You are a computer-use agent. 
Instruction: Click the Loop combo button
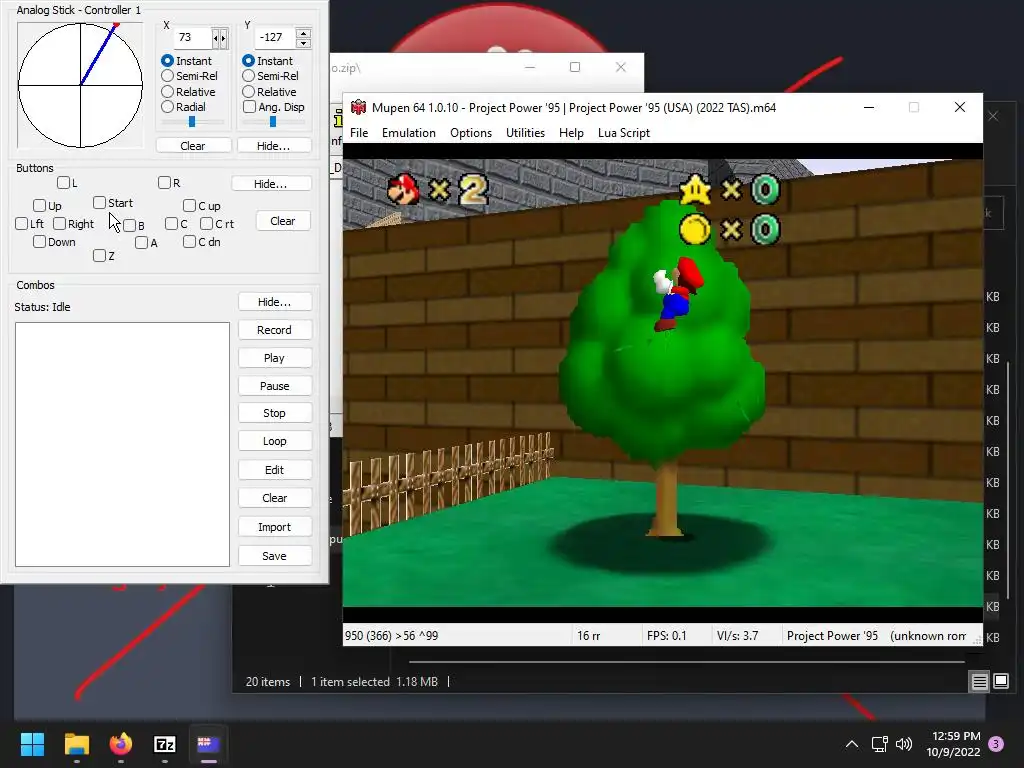[274, 441]
